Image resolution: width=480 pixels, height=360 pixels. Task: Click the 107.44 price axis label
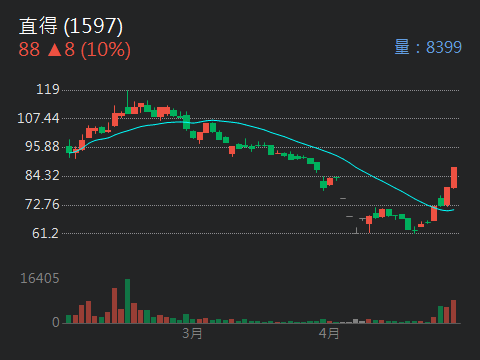(38, 118)
